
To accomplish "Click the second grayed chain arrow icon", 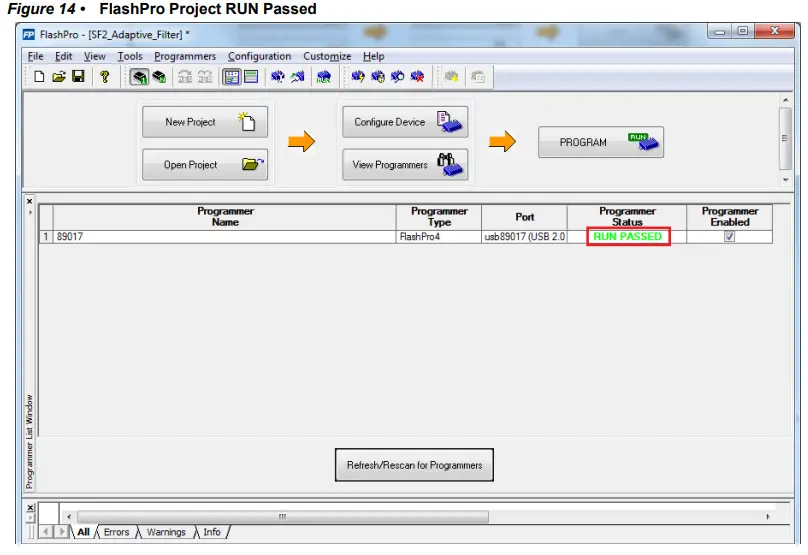I will click(205, 77).
